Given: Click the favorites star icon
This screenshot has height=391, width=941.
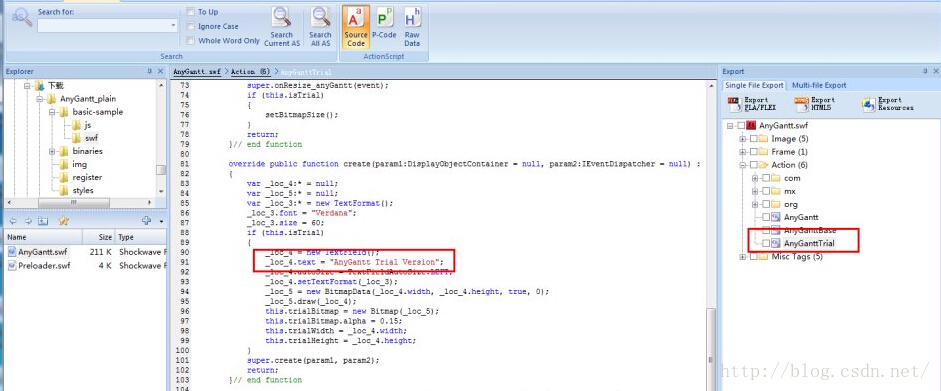Looking at the screenshot, I should pyautogui.click(x=63, y=221).
